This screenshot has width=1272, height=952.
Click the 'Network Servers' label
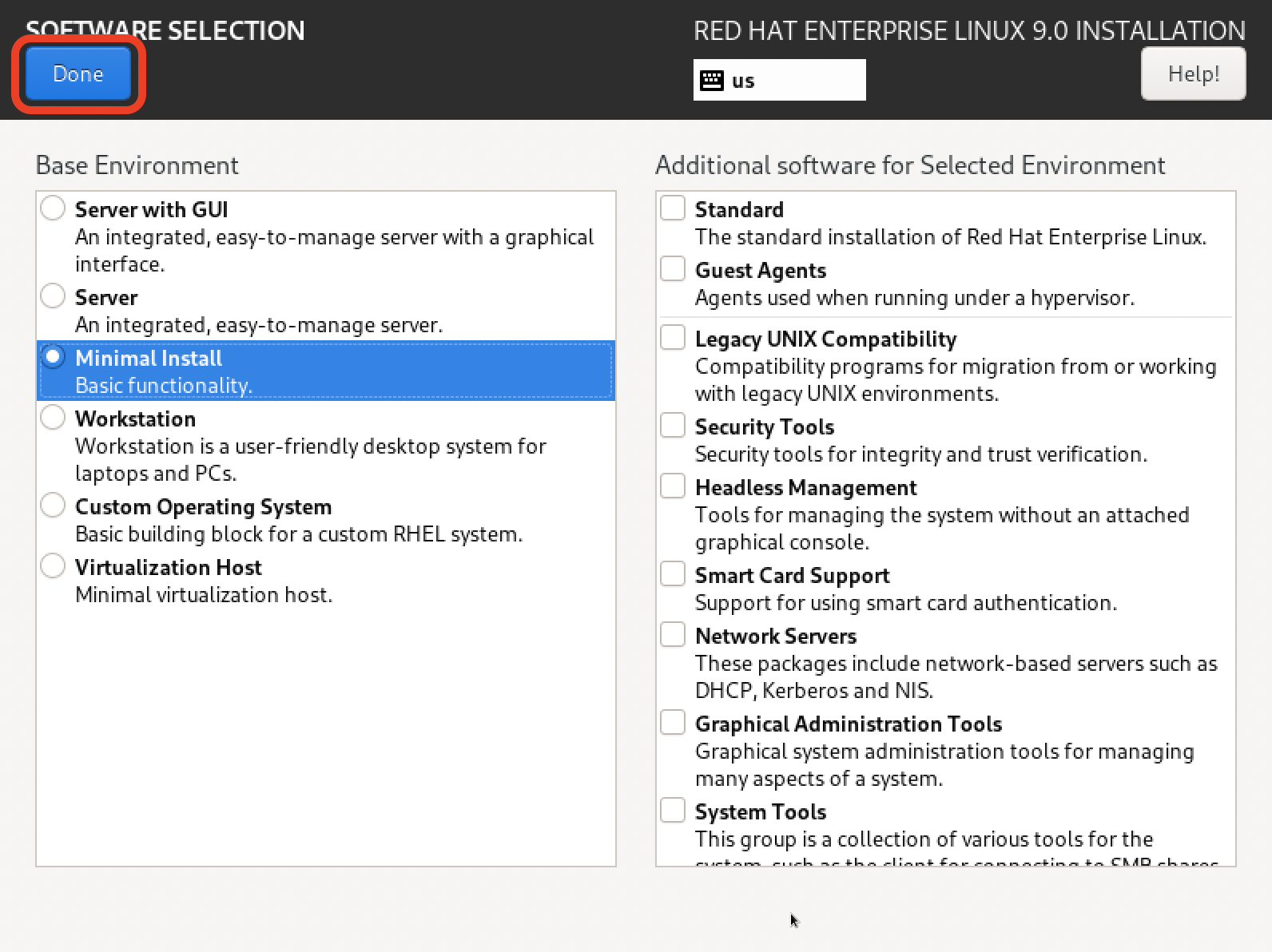pos(776,636)
